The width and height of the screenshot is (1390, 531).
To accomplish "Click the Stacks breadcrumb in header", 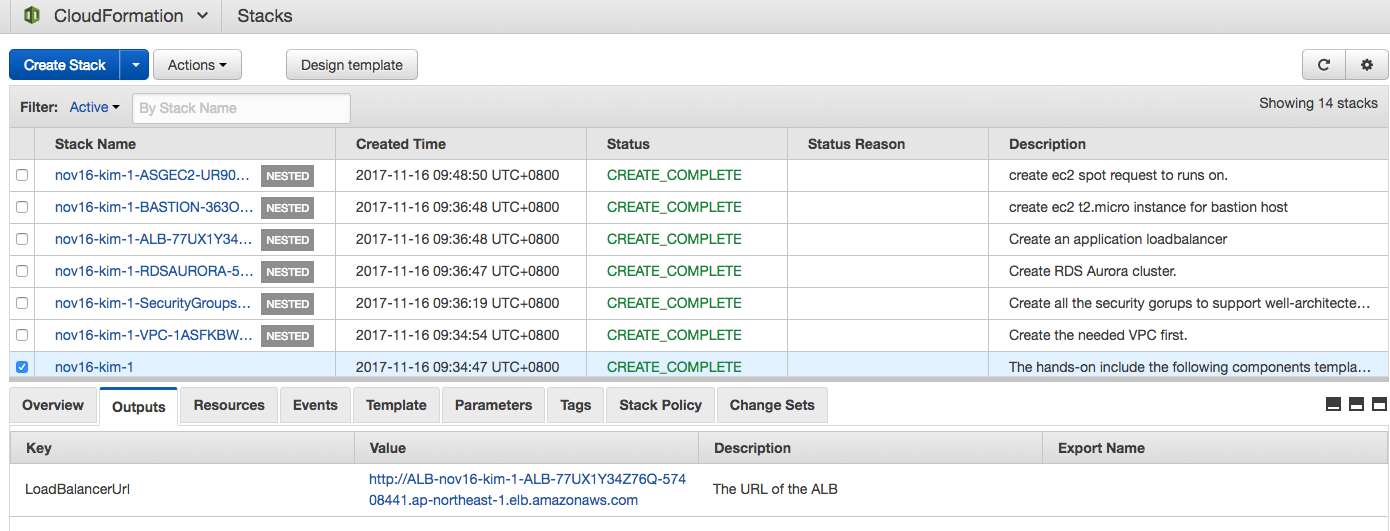I will pos(265,16).
